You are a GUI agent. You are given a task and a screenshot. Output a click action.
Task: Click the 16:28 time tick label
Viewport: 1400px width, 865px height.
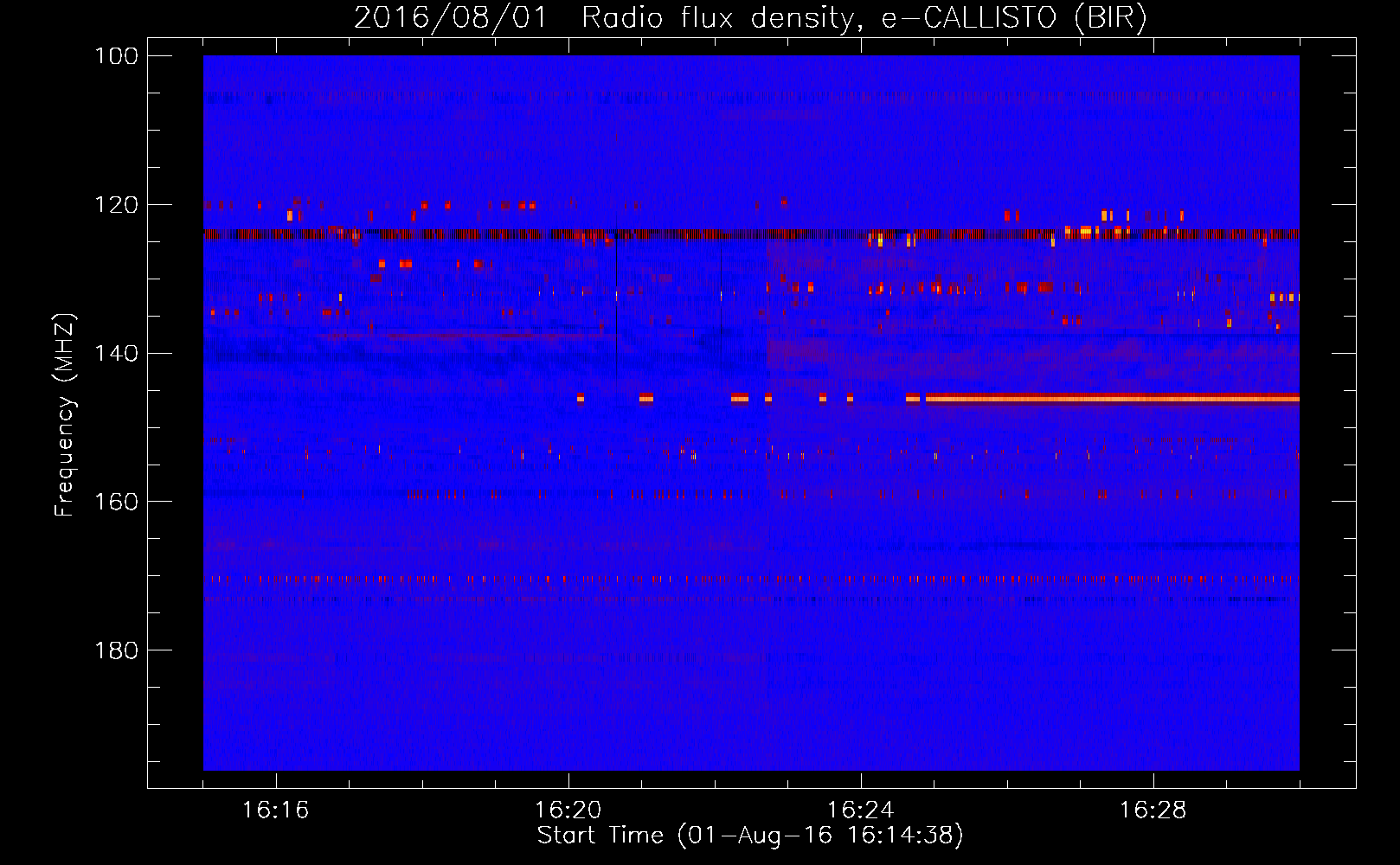pos(1153,811)
